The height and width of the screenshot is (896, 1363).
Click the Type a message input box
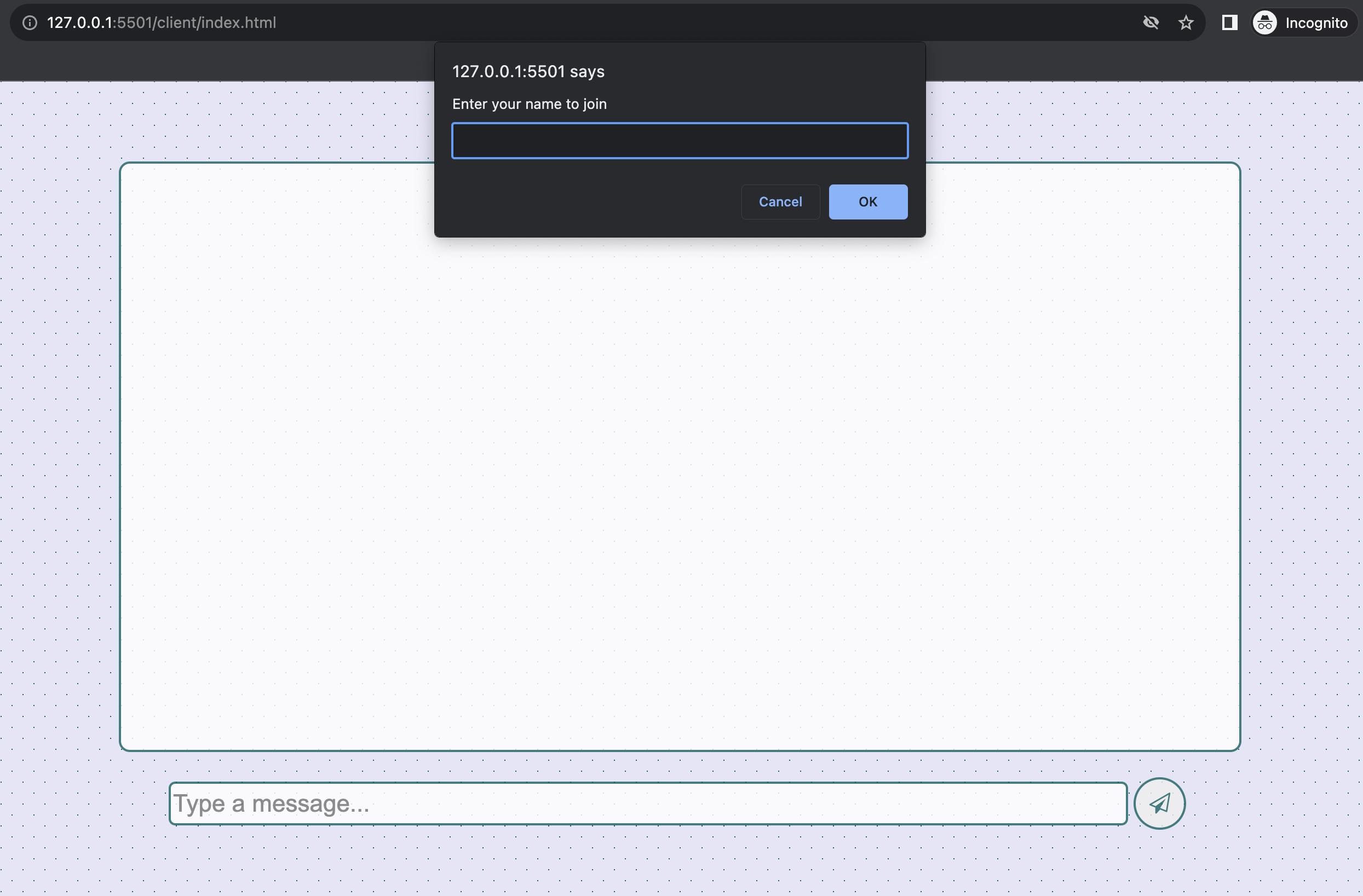(x=648, y=803)
